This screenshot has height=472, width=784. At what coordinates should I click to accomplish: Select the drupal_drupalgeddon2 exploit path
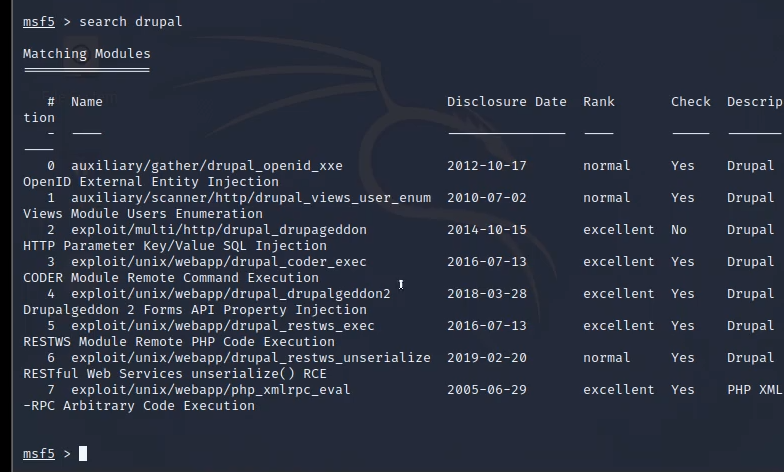(x=231, y=294)
